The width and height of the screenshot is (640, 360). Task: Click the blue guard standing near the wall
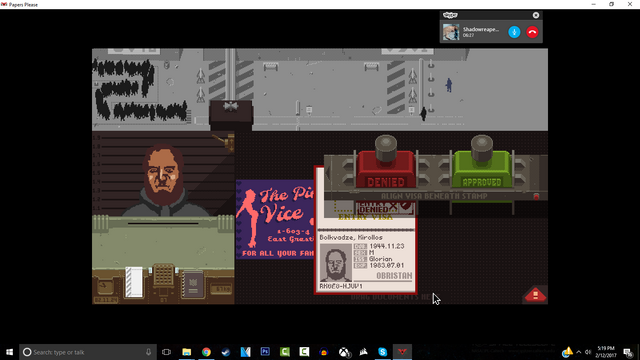(449, 85)
